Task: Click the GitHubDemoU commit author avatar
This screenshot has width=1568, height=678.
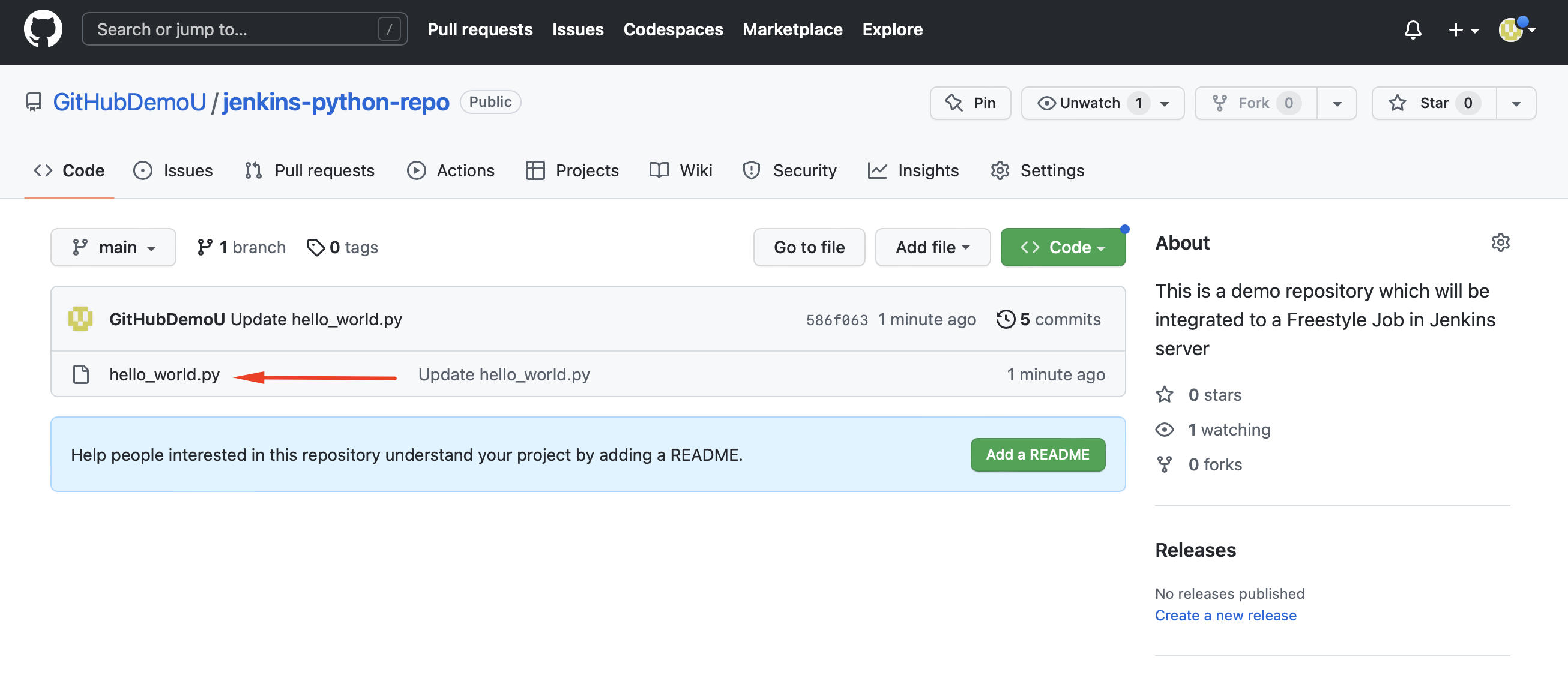Action: click(x=80, y=319)
